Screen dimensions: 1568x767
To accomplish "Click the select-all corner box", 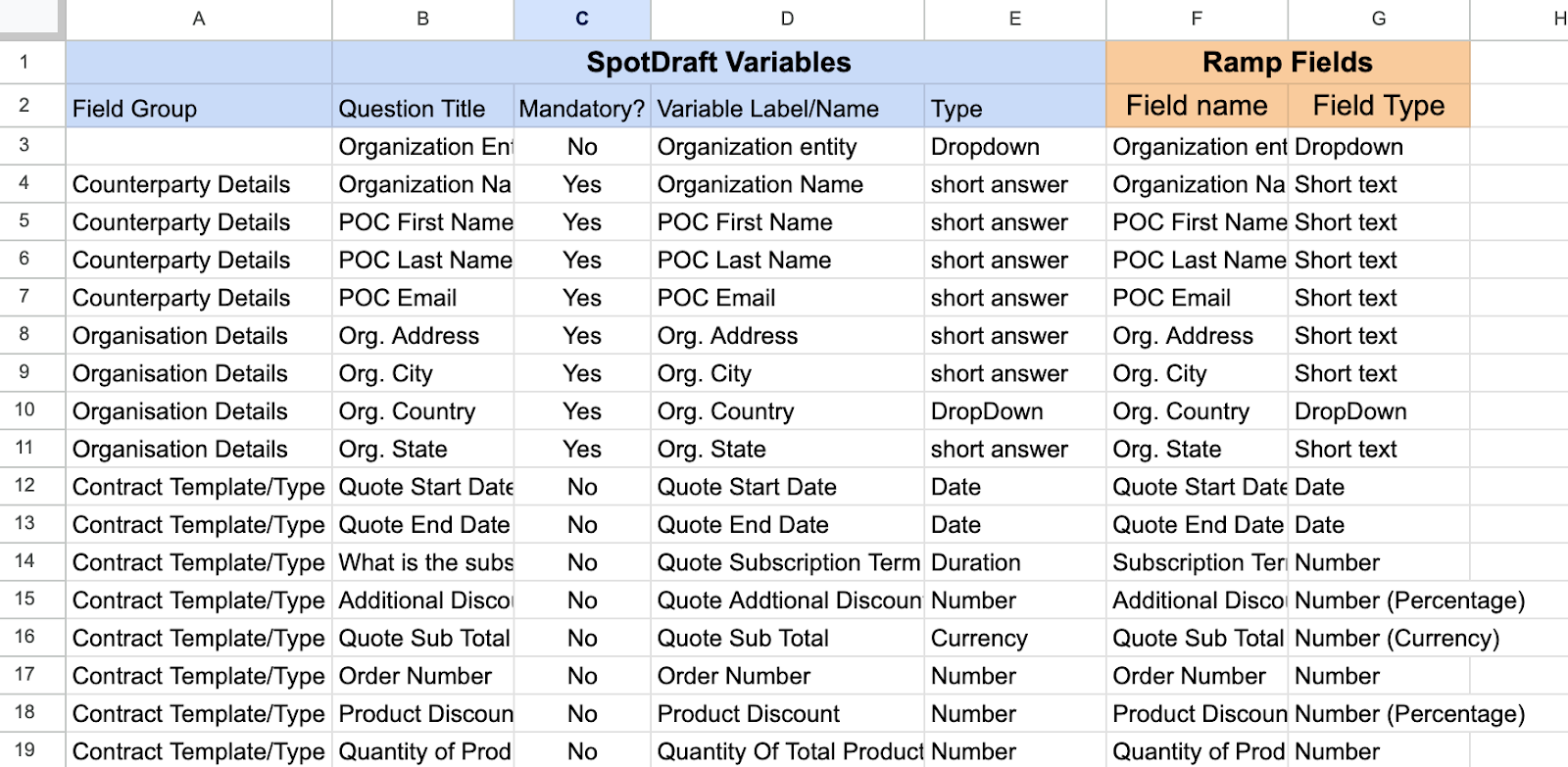I will tap(31, 19).
